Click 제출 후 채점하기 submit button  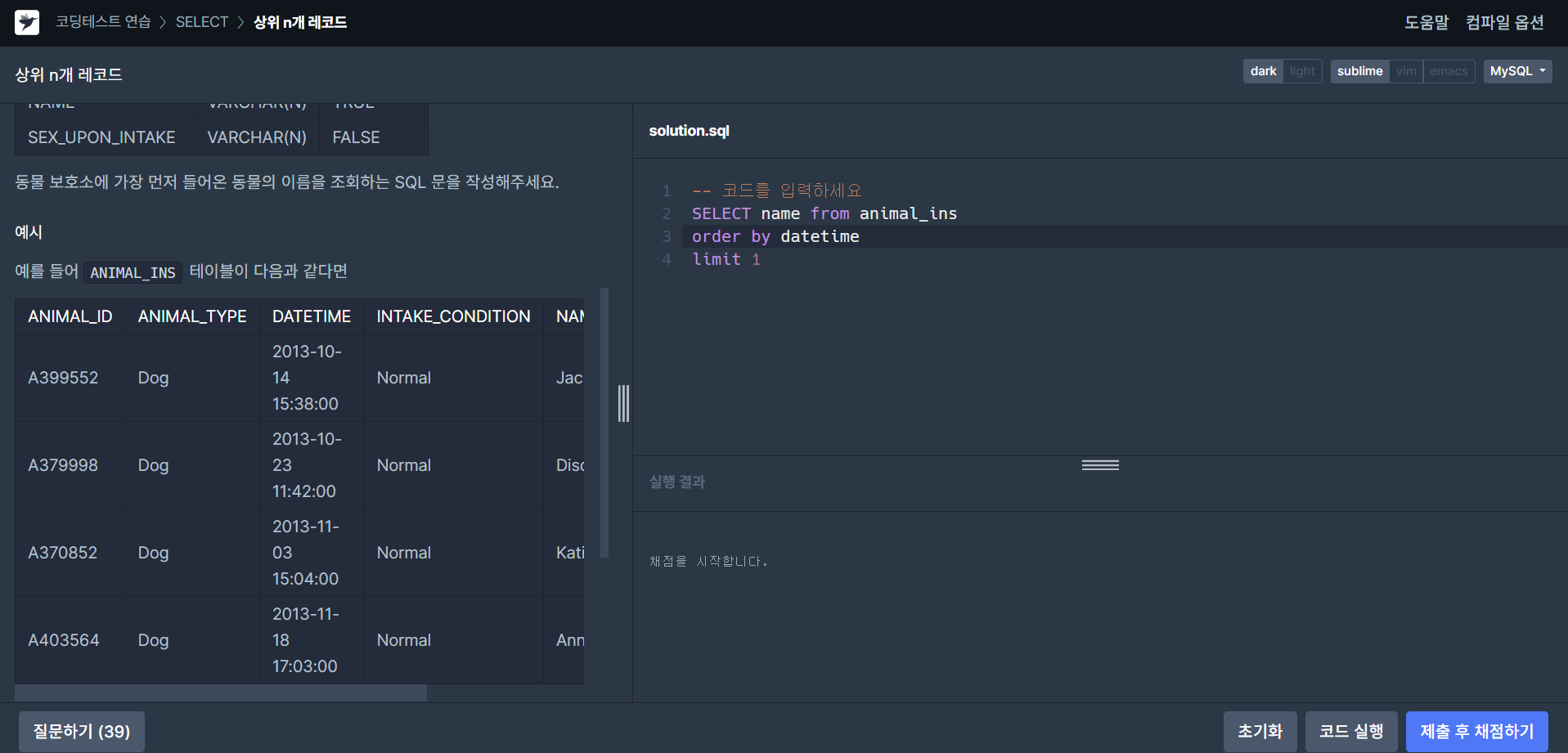[1476, 731]
